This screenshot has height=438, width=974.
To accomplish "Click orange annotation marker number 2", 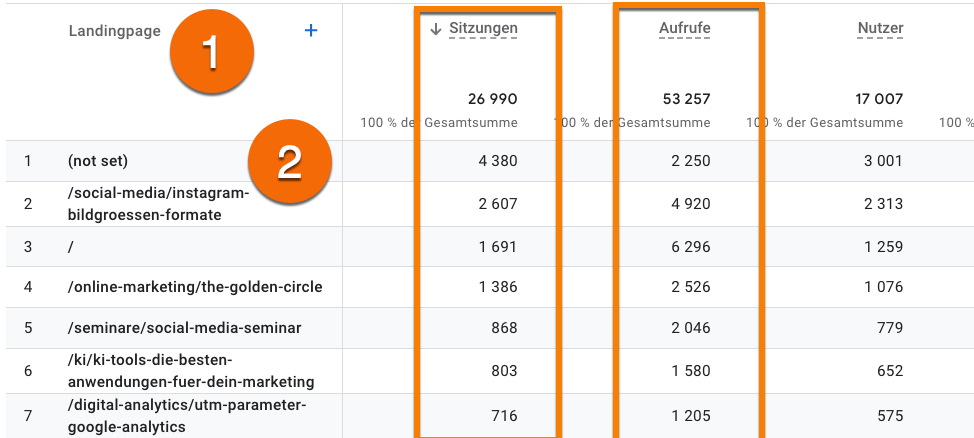I will click(289, 161).
